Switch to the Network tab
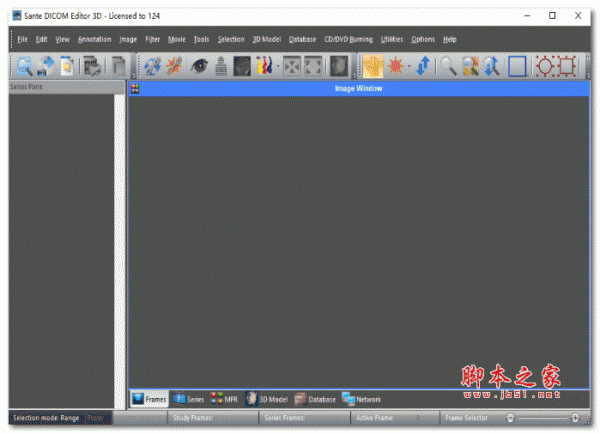 (362, 399)
